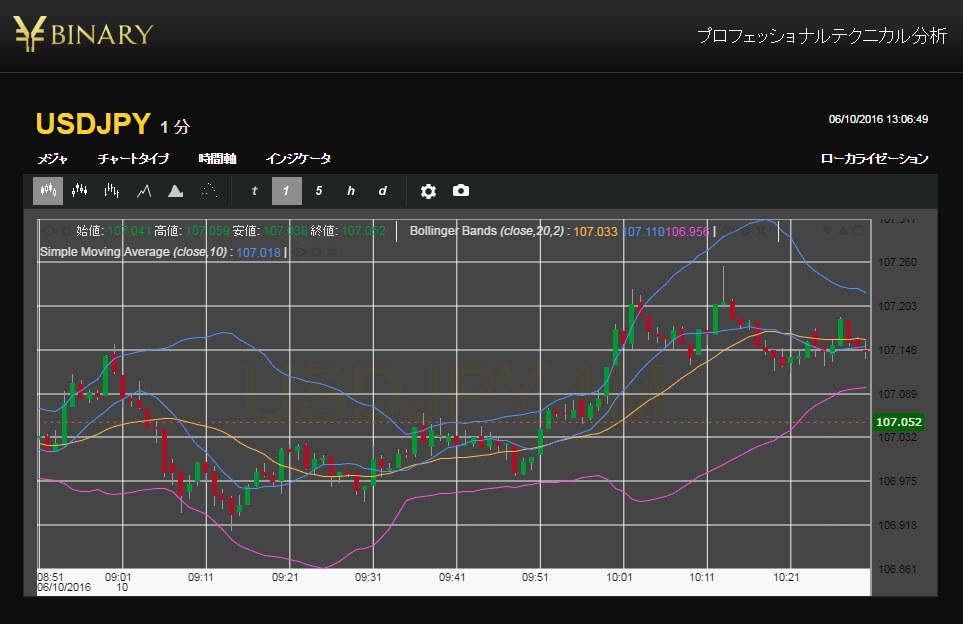Image resolution: width=963 pixels, height=624 pixels.
Task: Click the magenta Bollinger value 106.956
Action: coord(687,232)
